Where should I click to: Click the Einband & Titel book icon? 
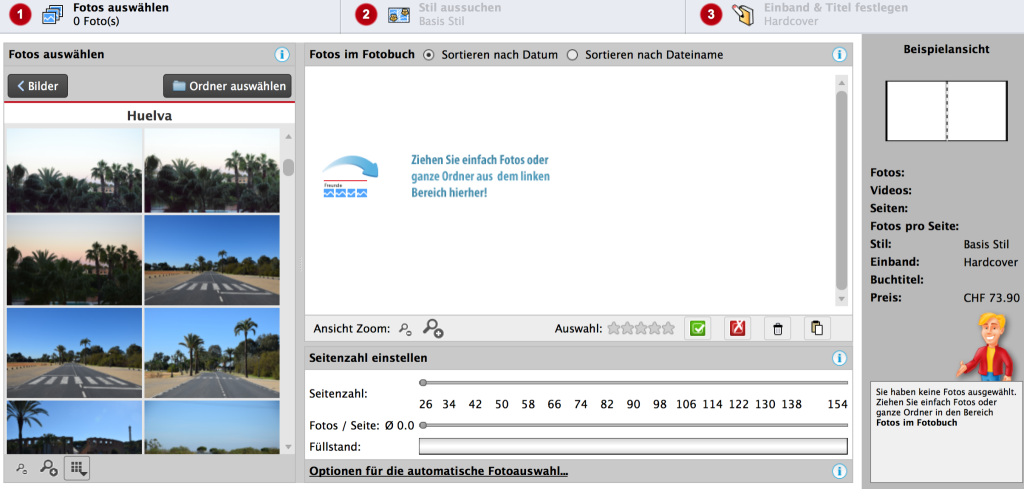tap(743, 14)
